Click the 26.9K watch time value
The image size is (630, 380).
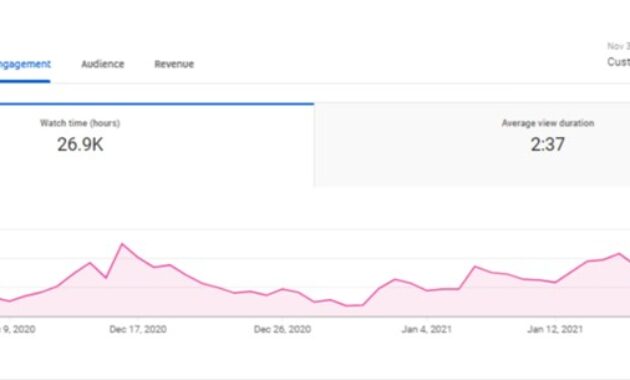(80, 145)
